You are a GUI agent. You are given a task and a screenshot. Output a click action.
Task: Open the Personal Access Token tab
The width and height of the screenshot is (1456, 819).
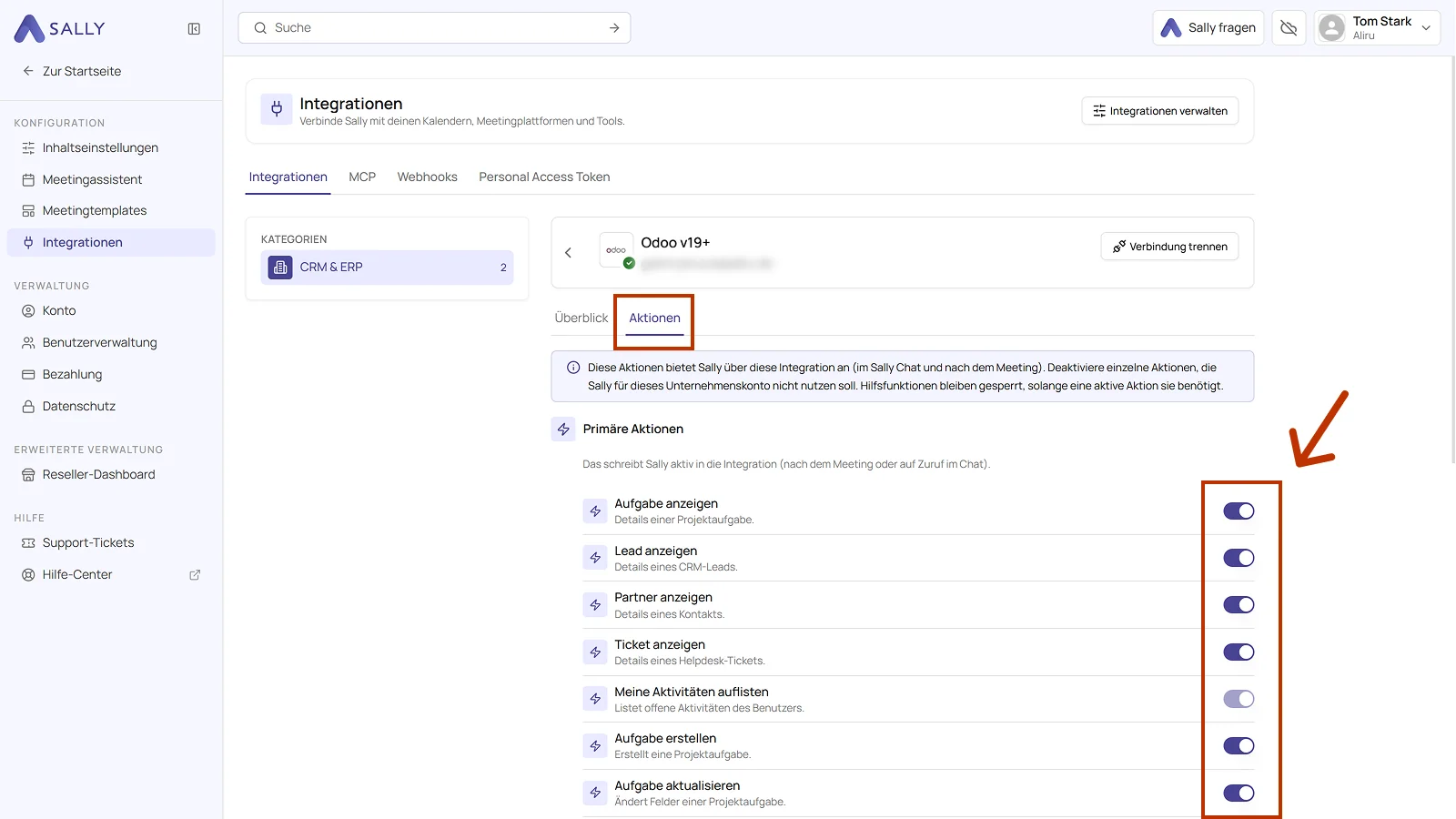click(544, 177)
